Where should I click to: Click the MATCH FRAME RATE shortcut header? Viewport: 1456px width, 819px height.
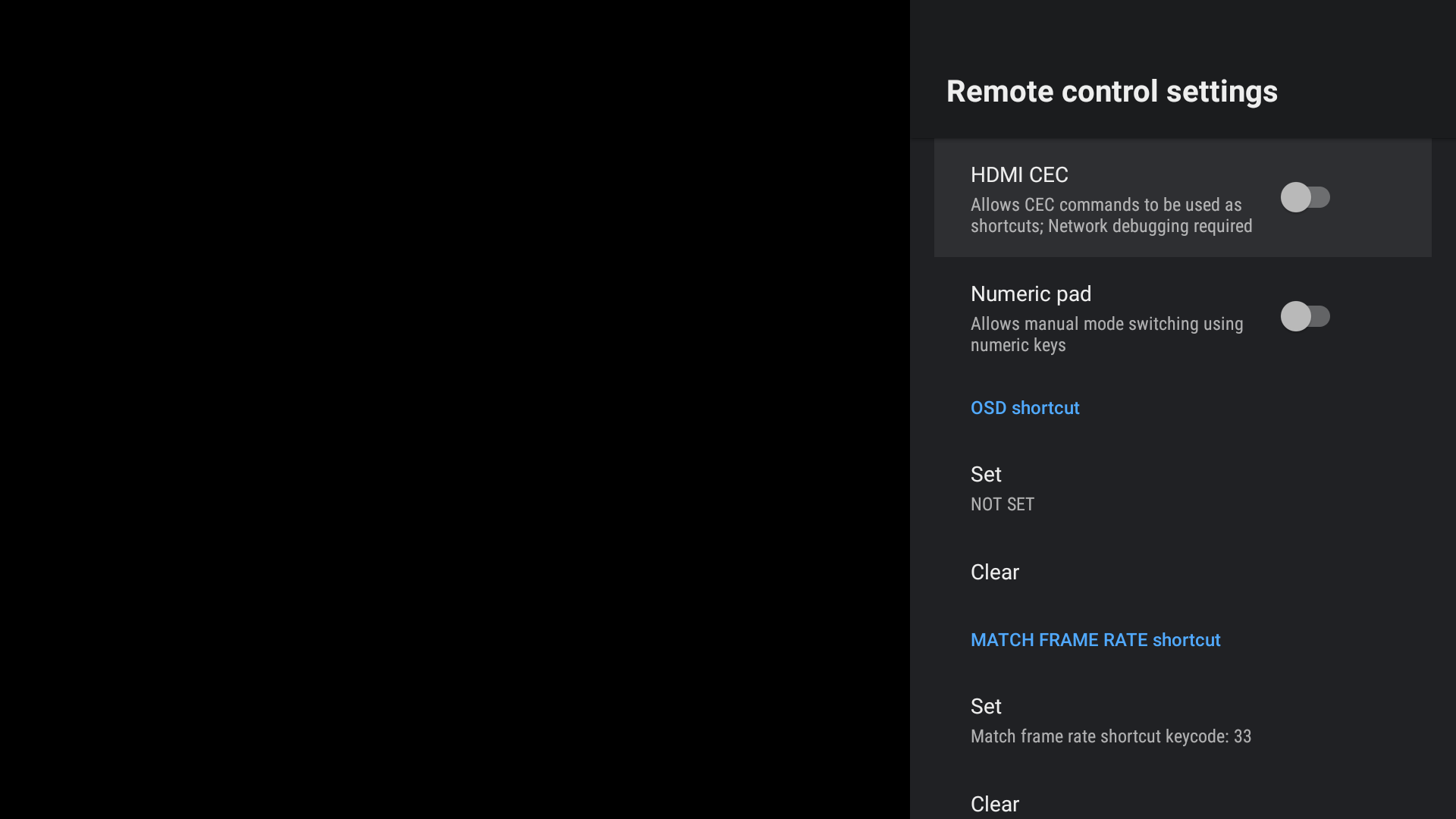1095,640
